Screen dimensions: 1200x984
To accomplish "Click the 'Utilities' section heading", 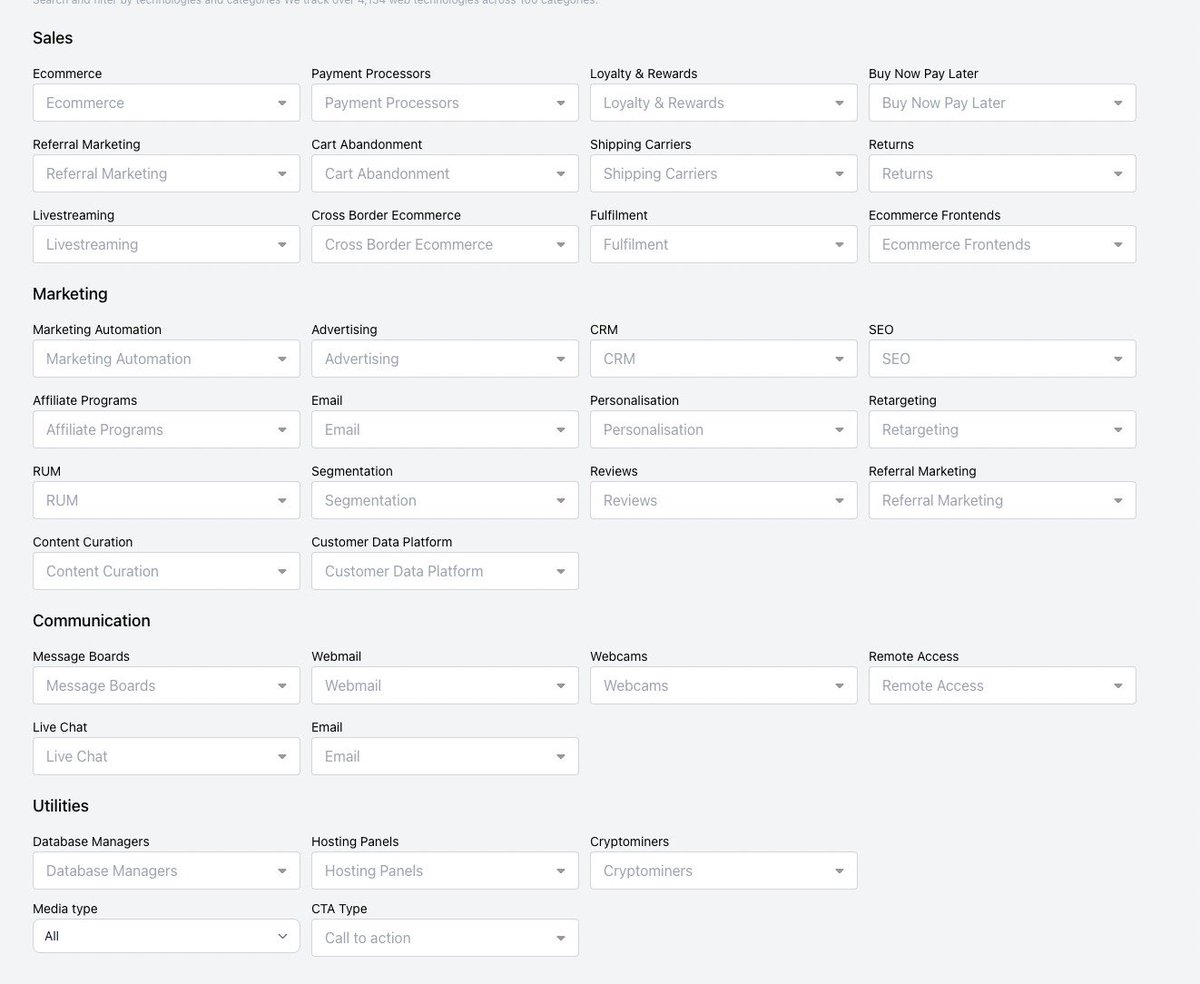I will coord(61,806).
